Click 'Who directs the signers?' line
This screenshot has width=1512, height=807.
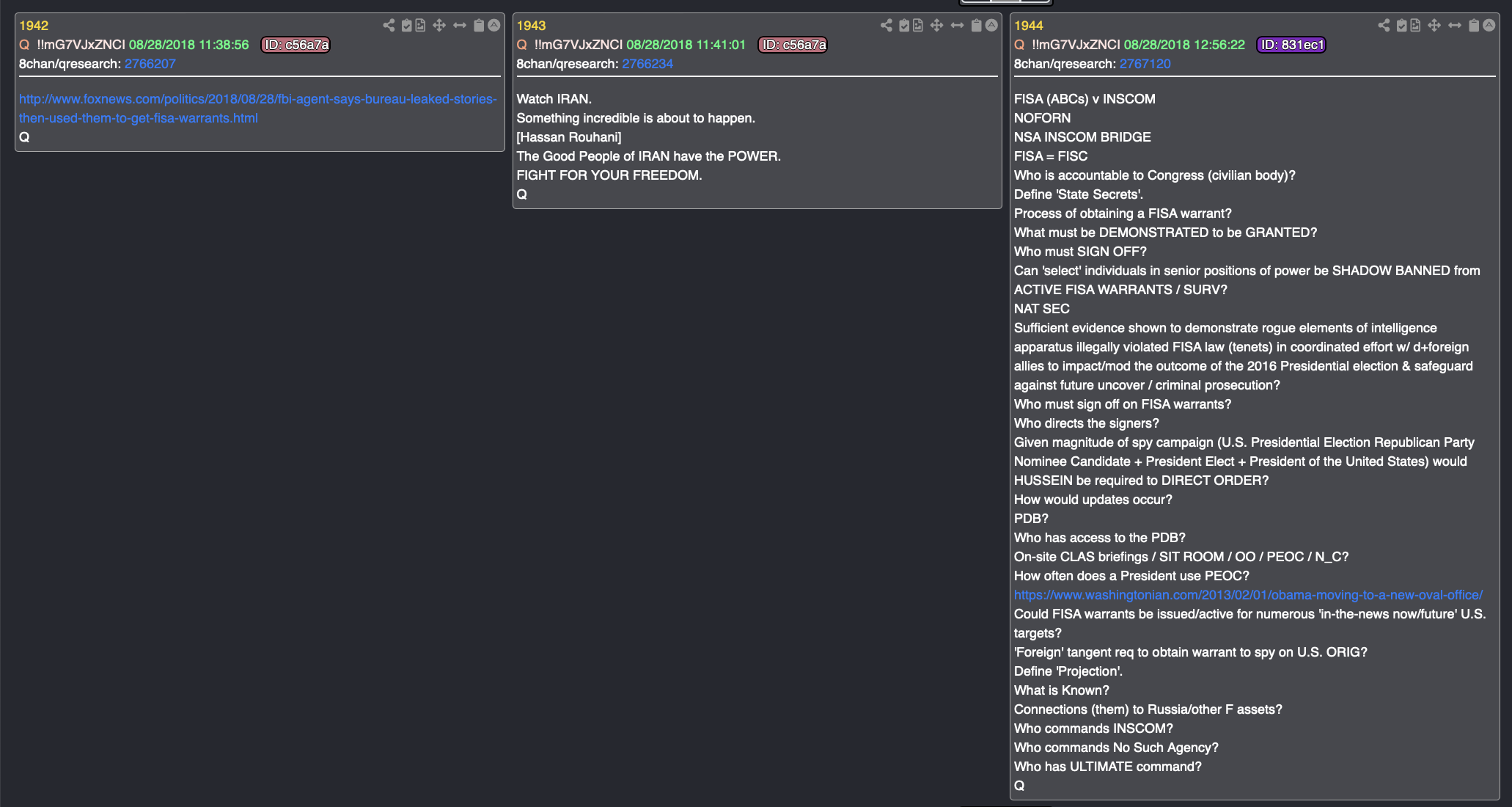(x=1087, y=423)
